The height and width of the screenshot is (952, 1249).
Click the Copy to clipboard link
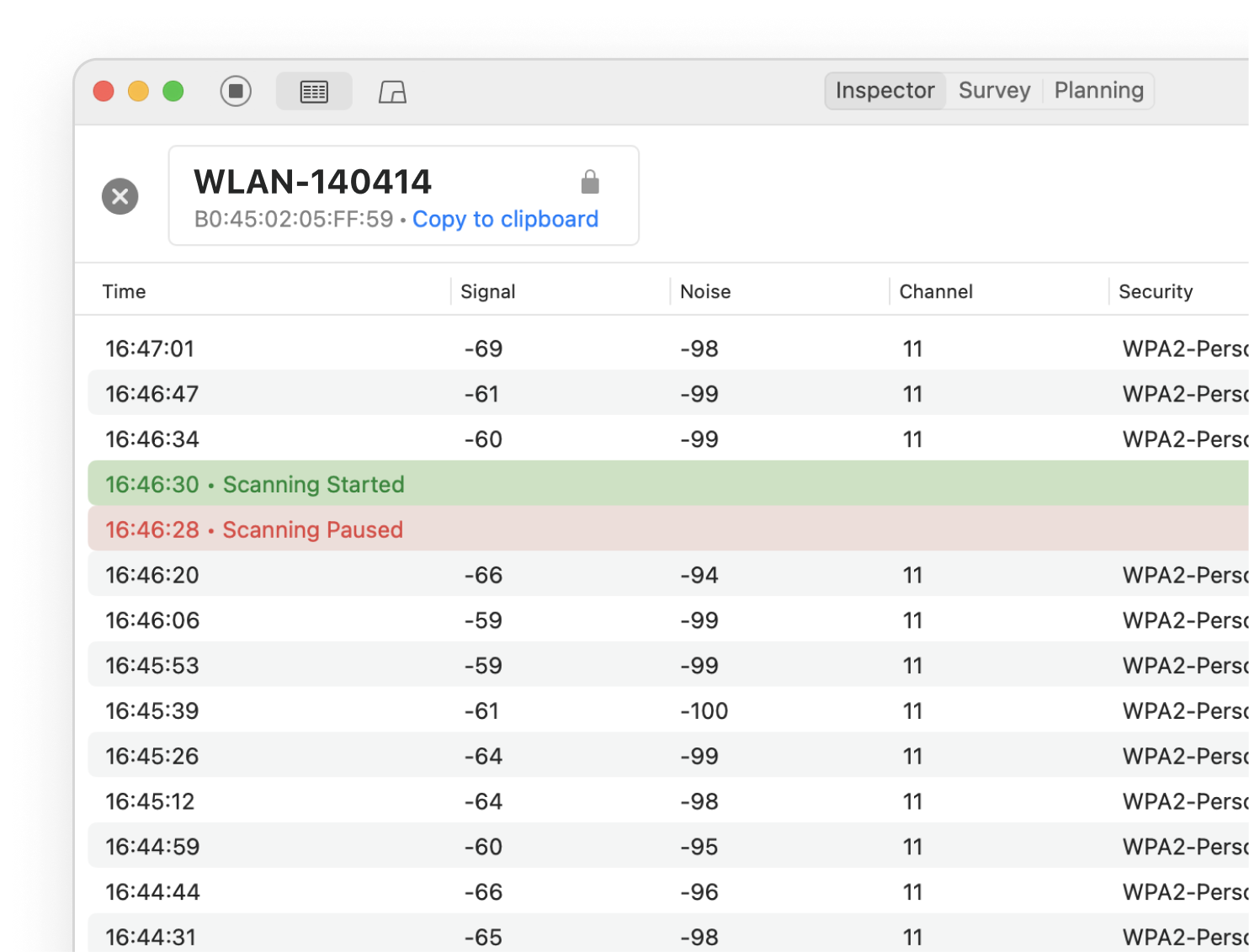tap(505, 220)
